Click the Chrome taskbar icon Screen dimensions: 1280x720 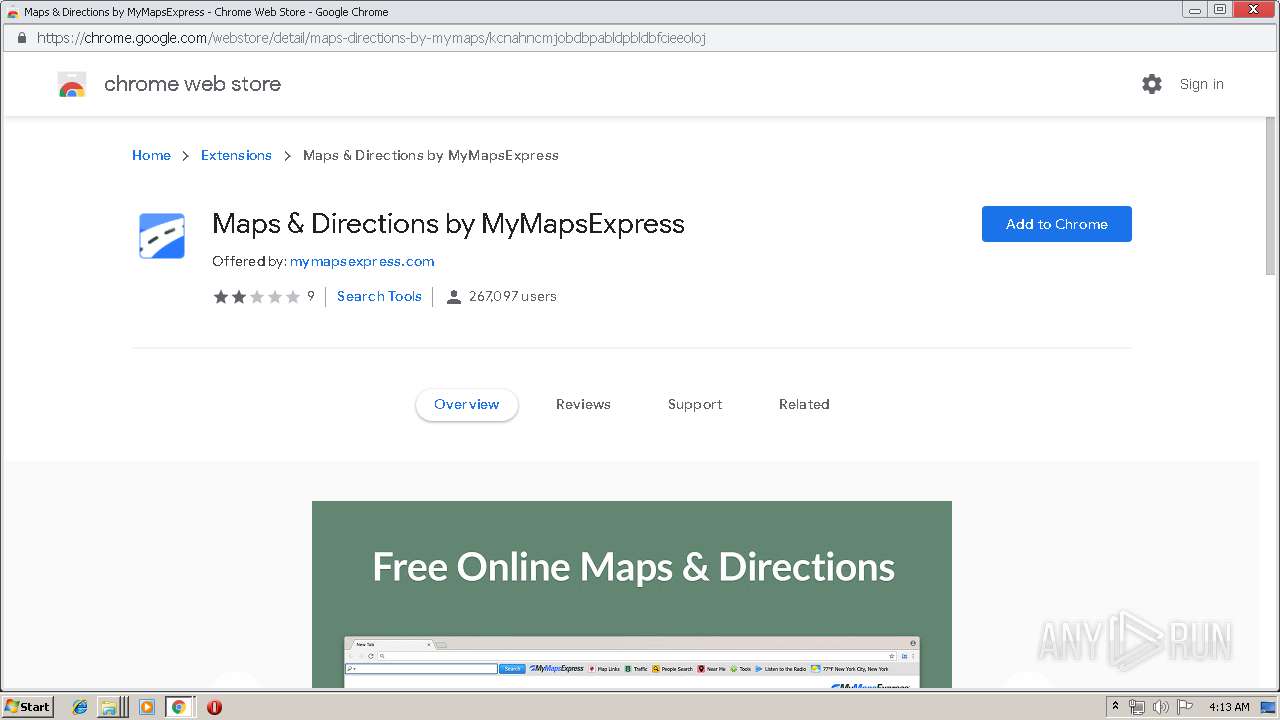[179, 707]
